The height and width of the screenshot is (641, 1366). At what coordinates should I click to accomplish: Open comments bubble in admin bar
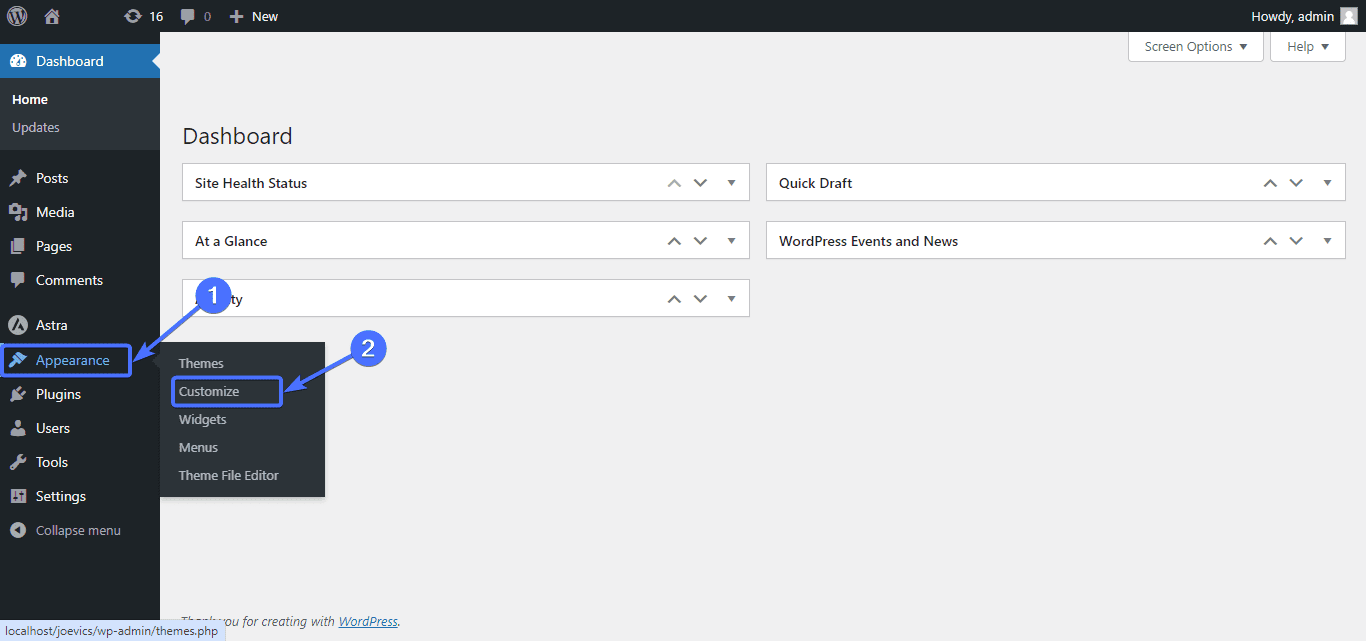click(x=195, y=16)
